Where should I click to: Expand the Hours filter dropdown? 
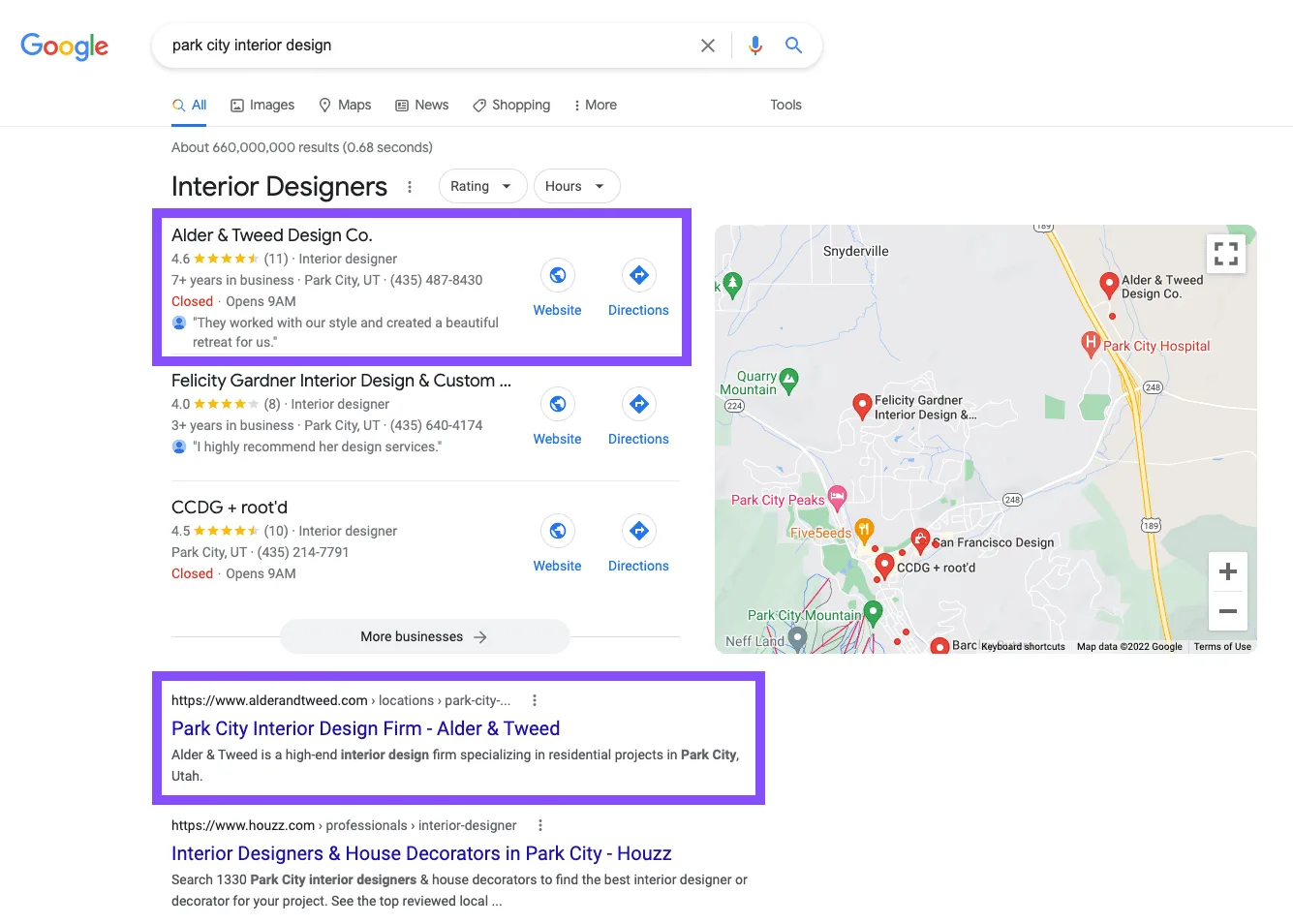pos(576,186)
